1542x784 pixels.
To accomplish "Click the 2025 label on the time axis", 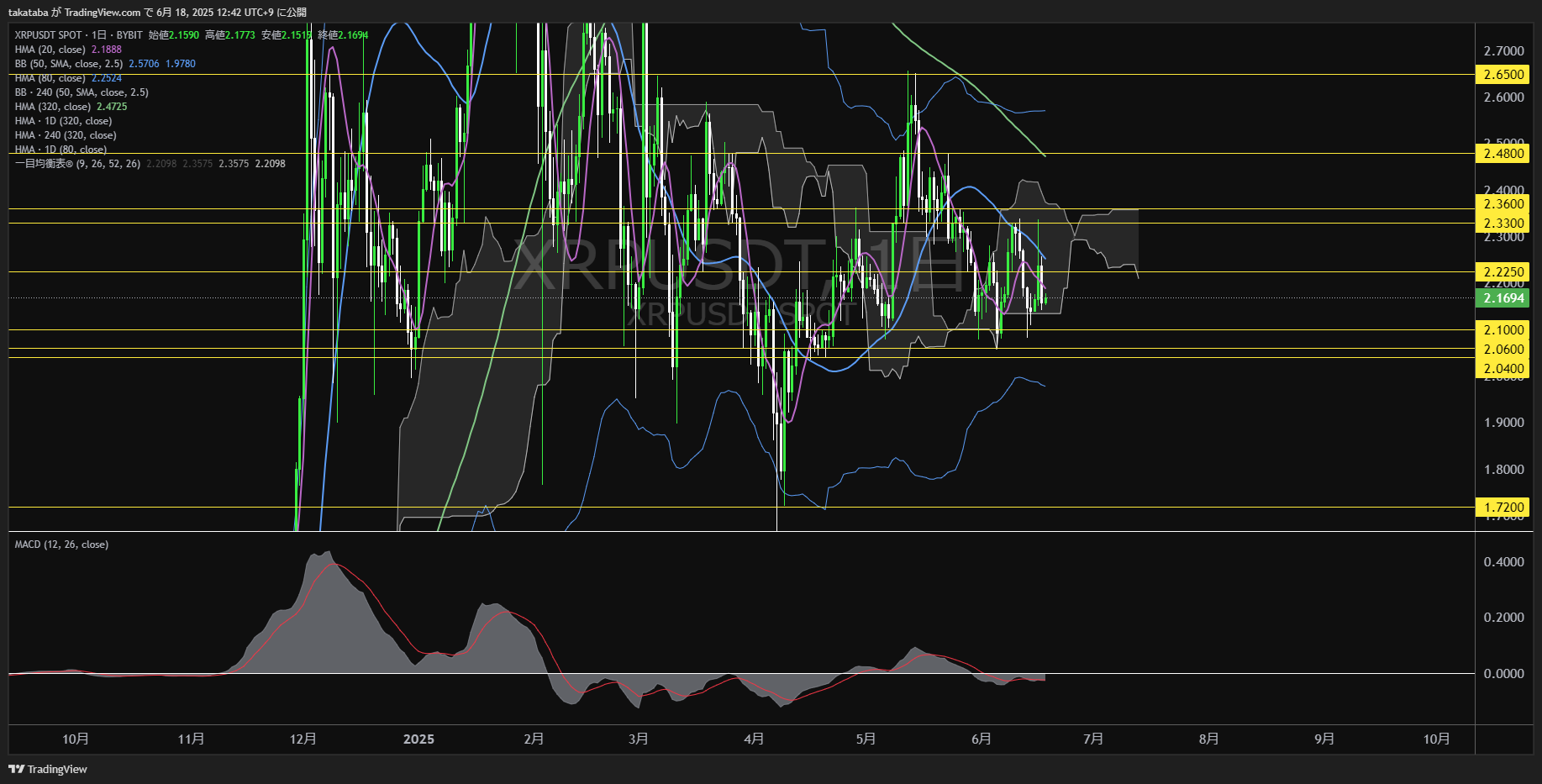I will coord(418,739).
